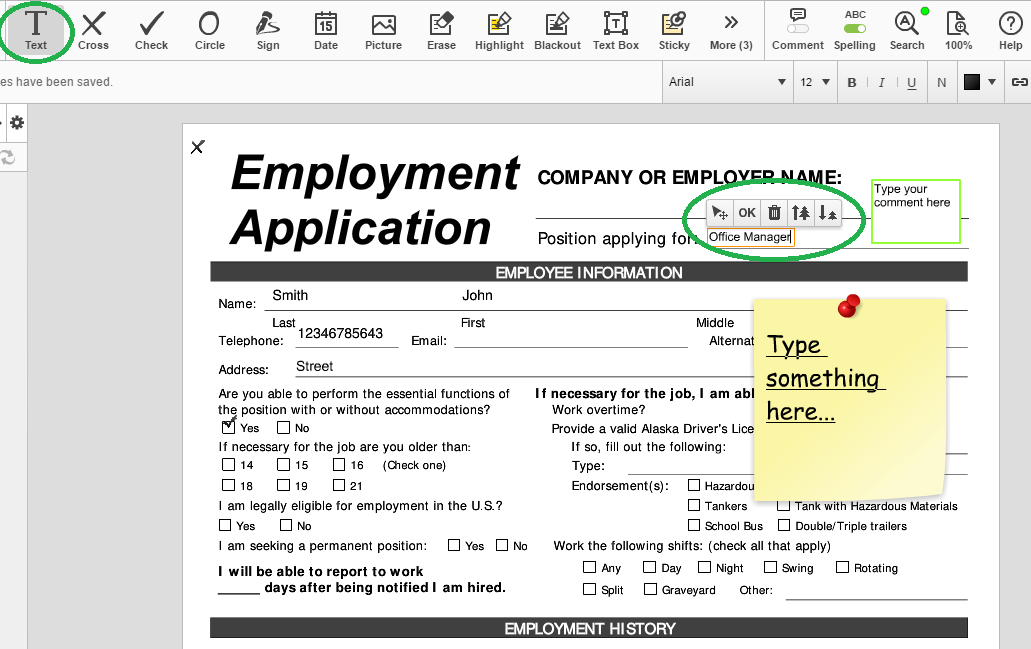Click the yellow sticky note text
1031x649 pixels.
coord(825,378)
